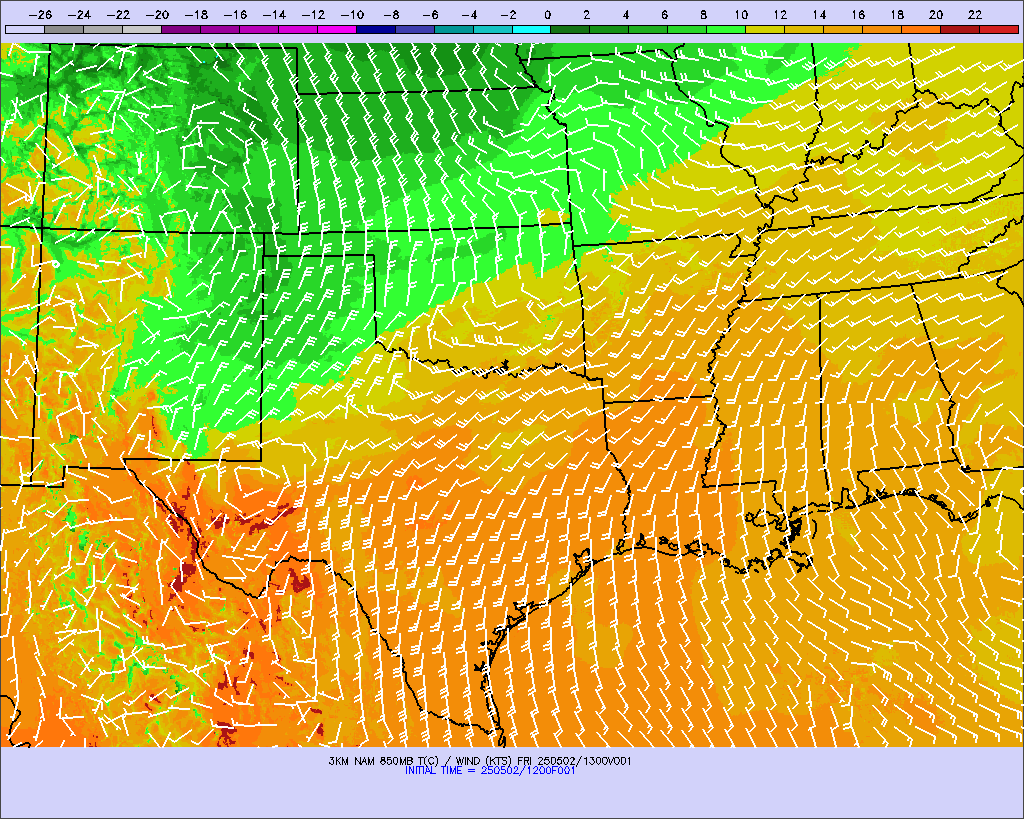Select the gray swatch between -26 and -24

pyautogui.click(x=64, y=29)
